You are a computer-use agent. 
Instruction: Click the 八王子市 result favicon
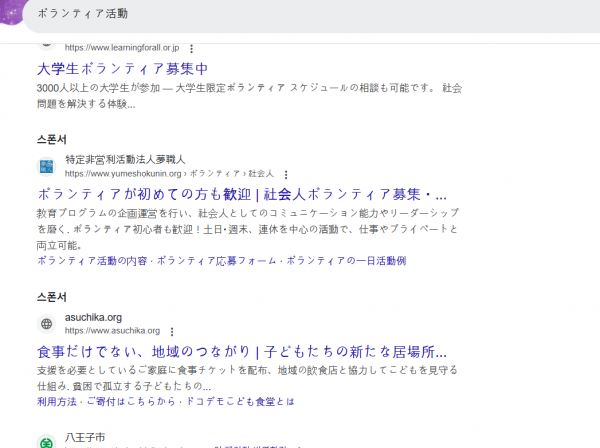pos(47,441)
